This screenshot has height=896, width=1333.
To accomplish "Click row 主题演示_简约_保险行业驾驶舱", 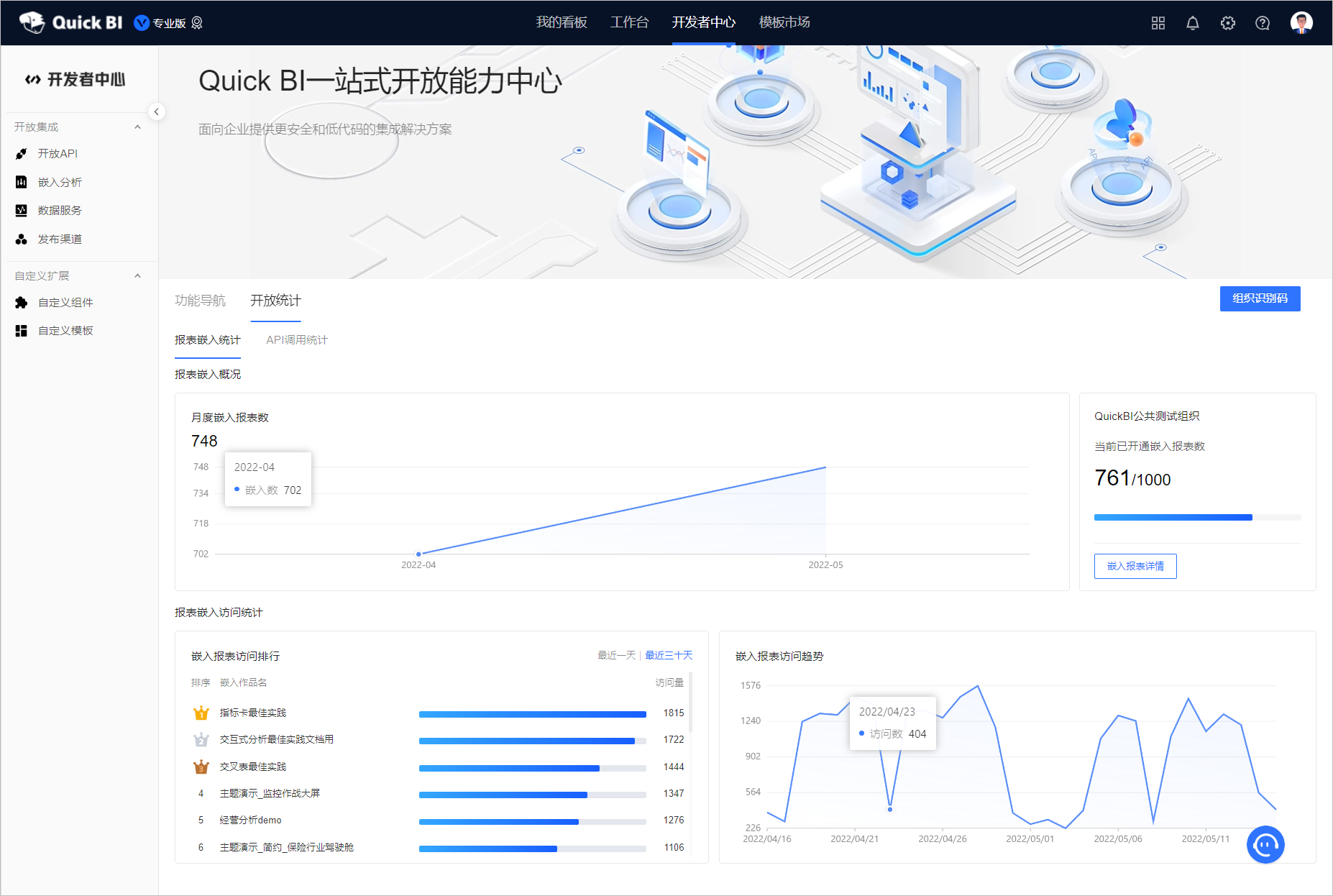I will click(439, 847).
